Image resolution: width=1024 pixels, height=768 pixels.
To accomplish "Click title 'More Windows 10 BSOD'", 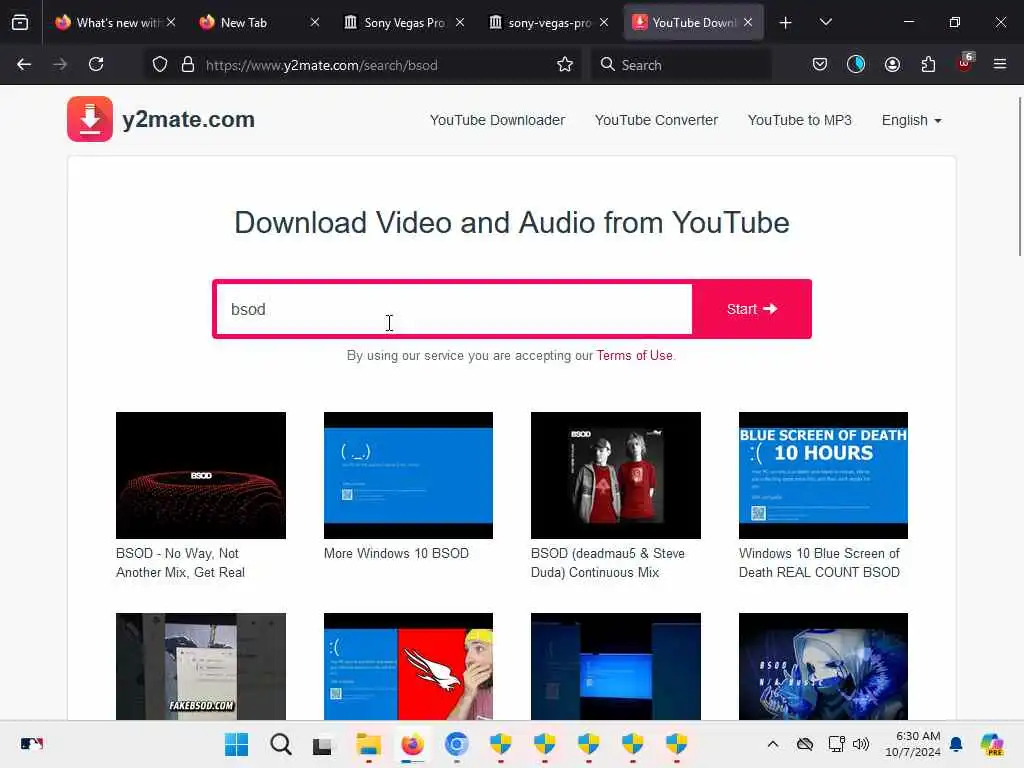I will pyautogui.click(x=396, y=553).
